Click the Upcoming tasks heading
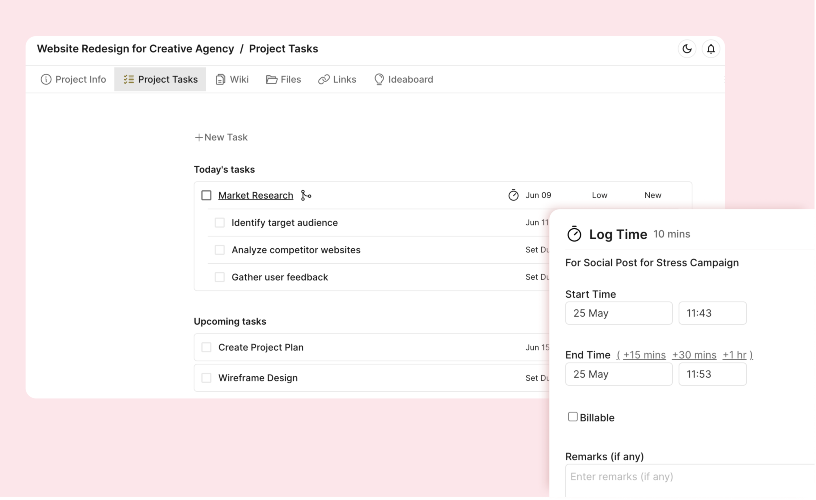The image size is (816, 500). (x=230, y=322)
